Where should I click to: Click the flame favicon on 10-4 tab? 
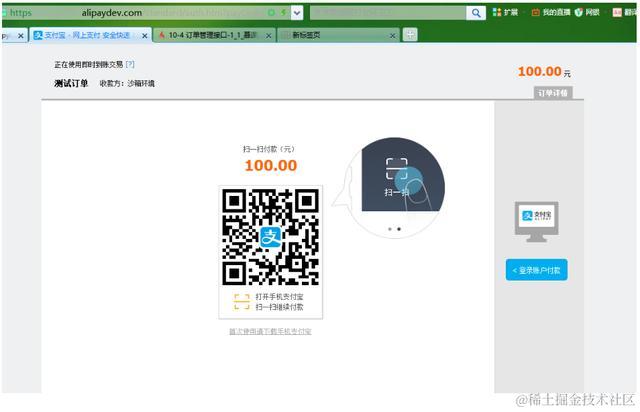point(162,36)
